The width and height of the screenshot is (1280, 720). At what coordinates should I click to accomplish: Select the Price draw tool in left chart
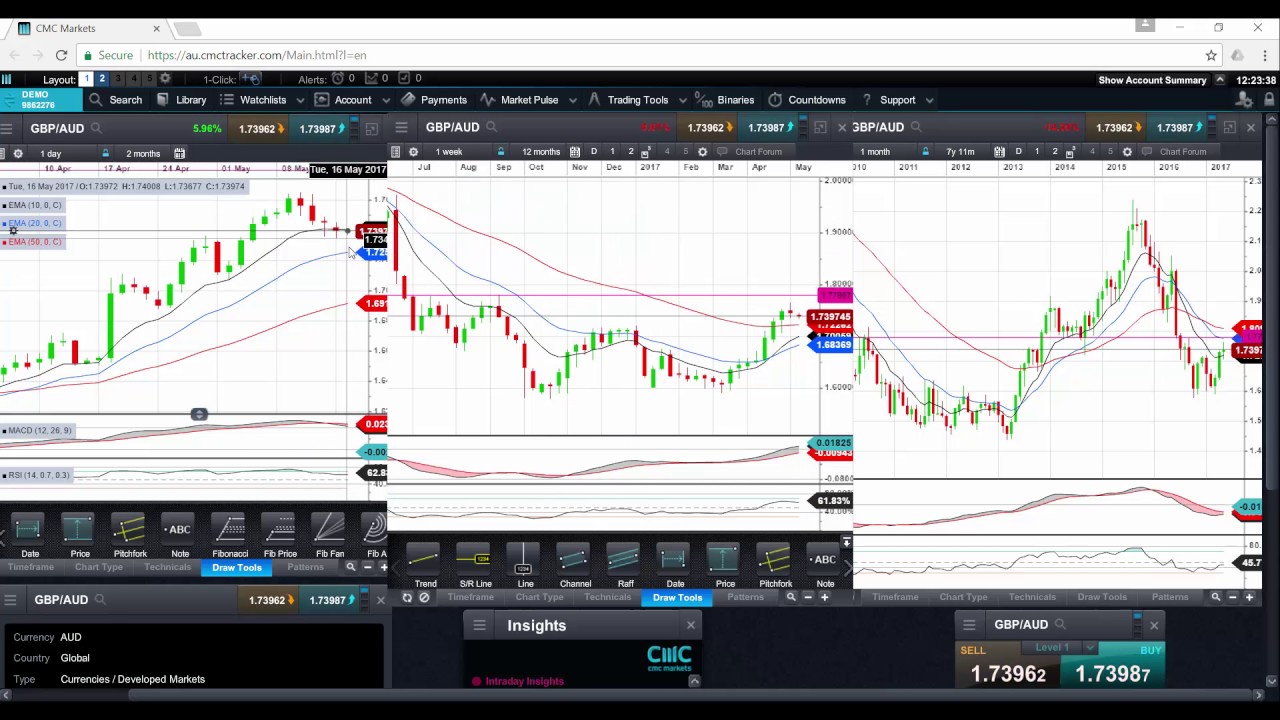pos(79,536)
